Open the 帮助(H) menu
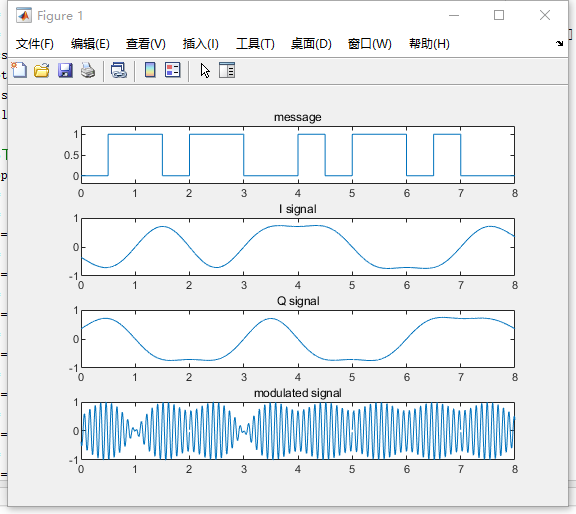This screenshot has height=514, width=576. tap(429, 44)
